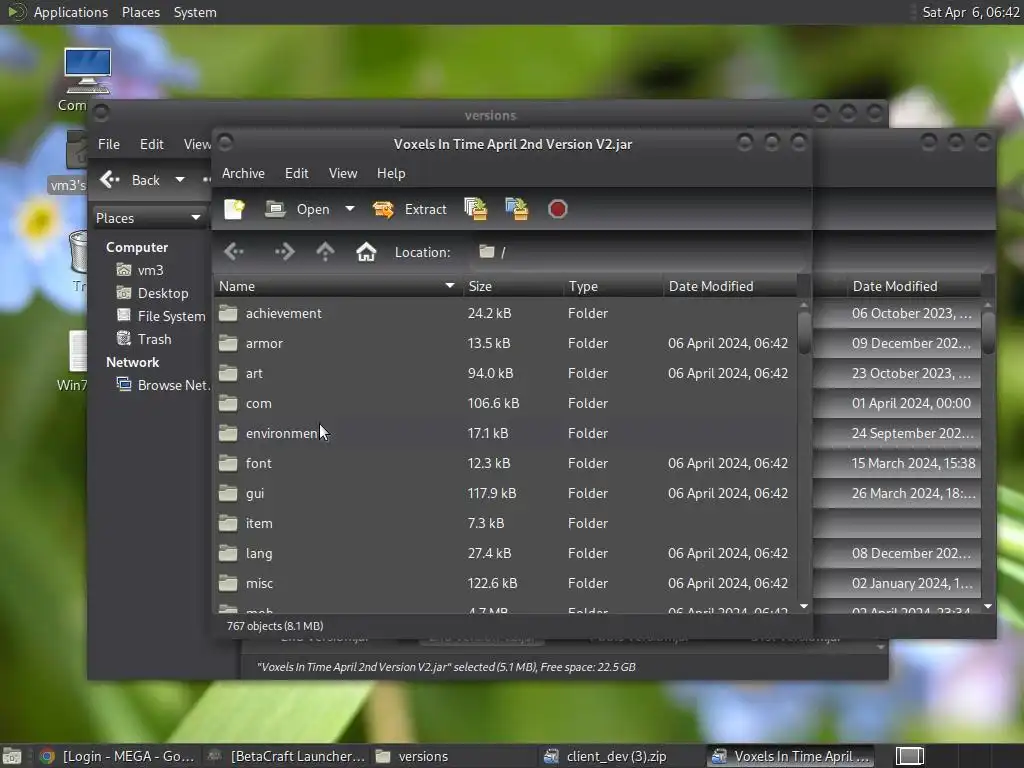Screen dimensions: 1024x768
Task: Click archive list scrollbar down arrow
Action: (x=804, y=607)
